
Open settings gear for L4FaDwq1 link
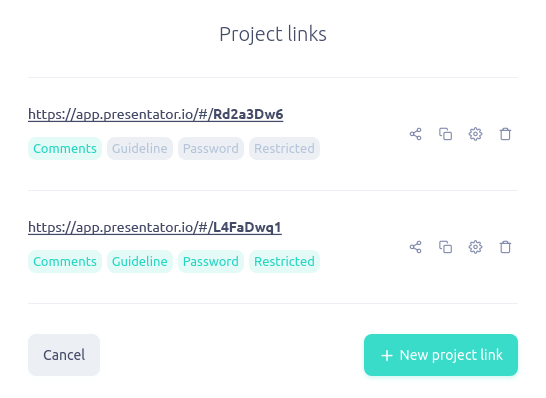475,247
